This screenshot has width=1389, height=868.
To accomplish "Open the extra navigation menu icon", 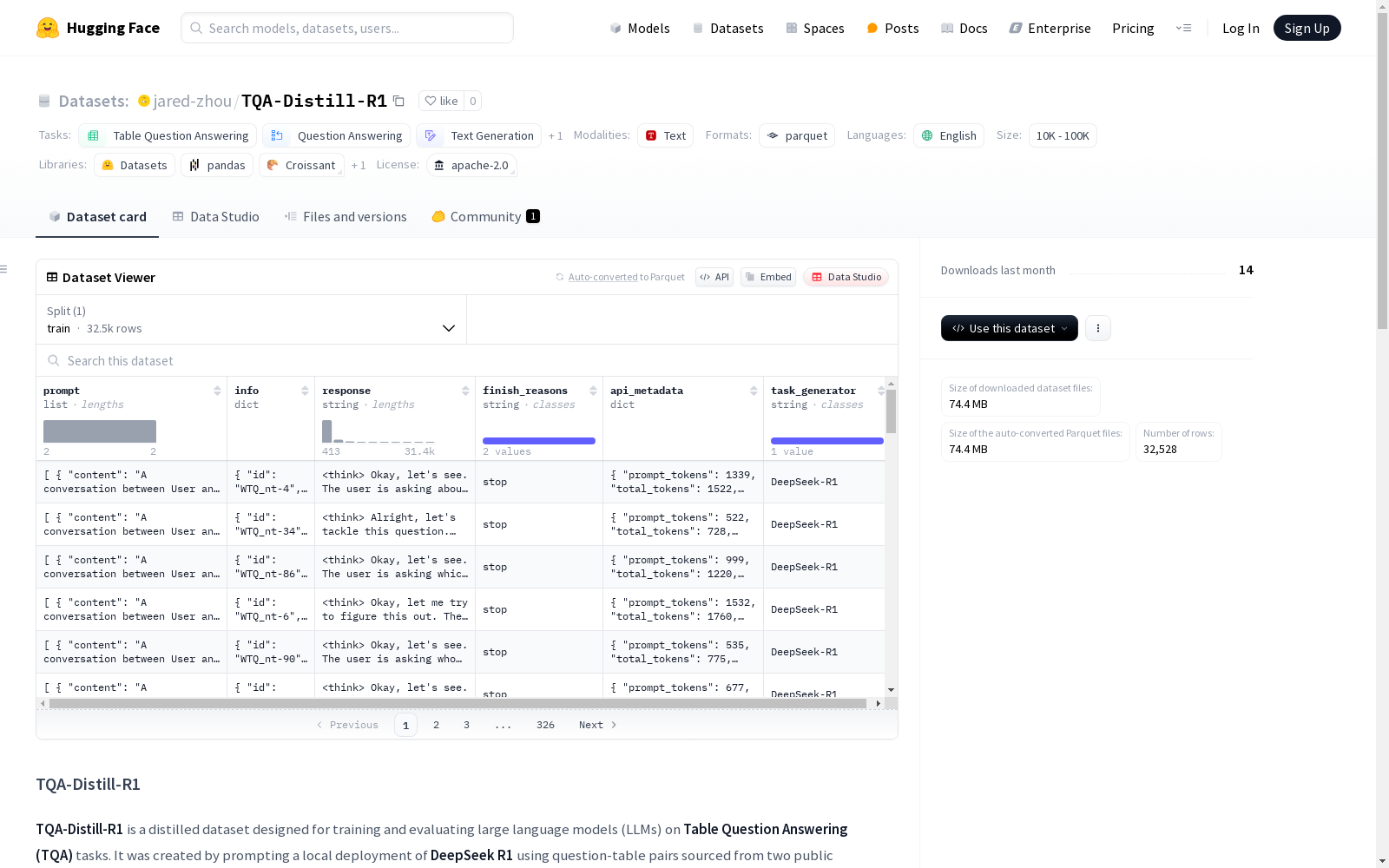I will point(1183,28).
